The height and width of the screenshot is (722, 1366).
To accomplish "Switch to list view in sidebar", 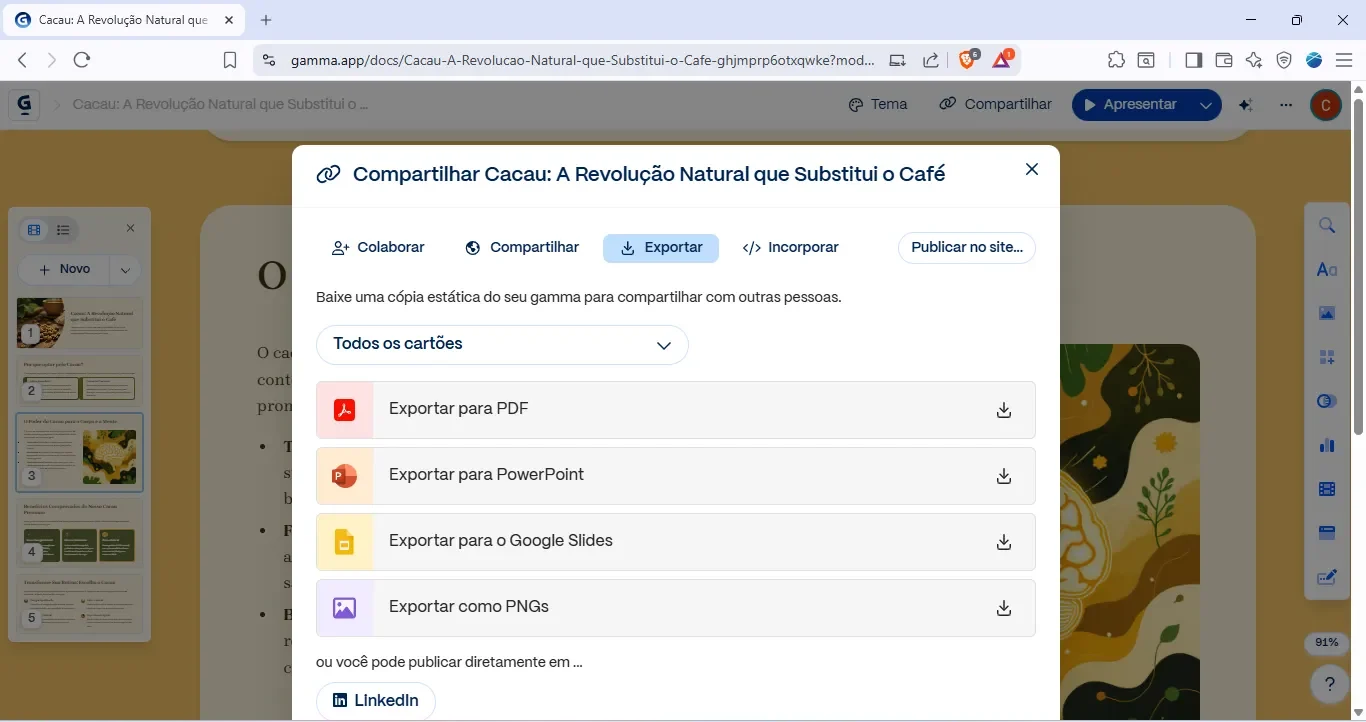I will 63,231.
